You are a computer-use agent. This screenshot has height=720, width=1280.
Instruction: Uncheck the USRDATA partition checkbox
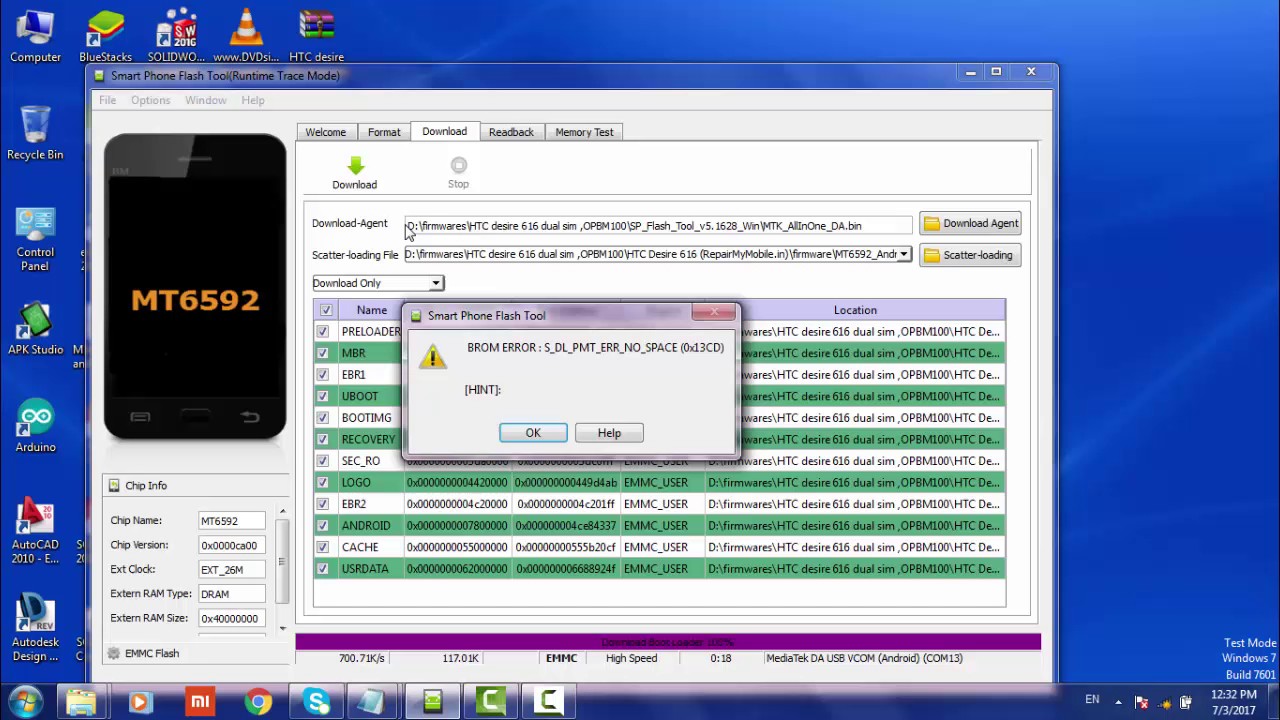[322, 568]
